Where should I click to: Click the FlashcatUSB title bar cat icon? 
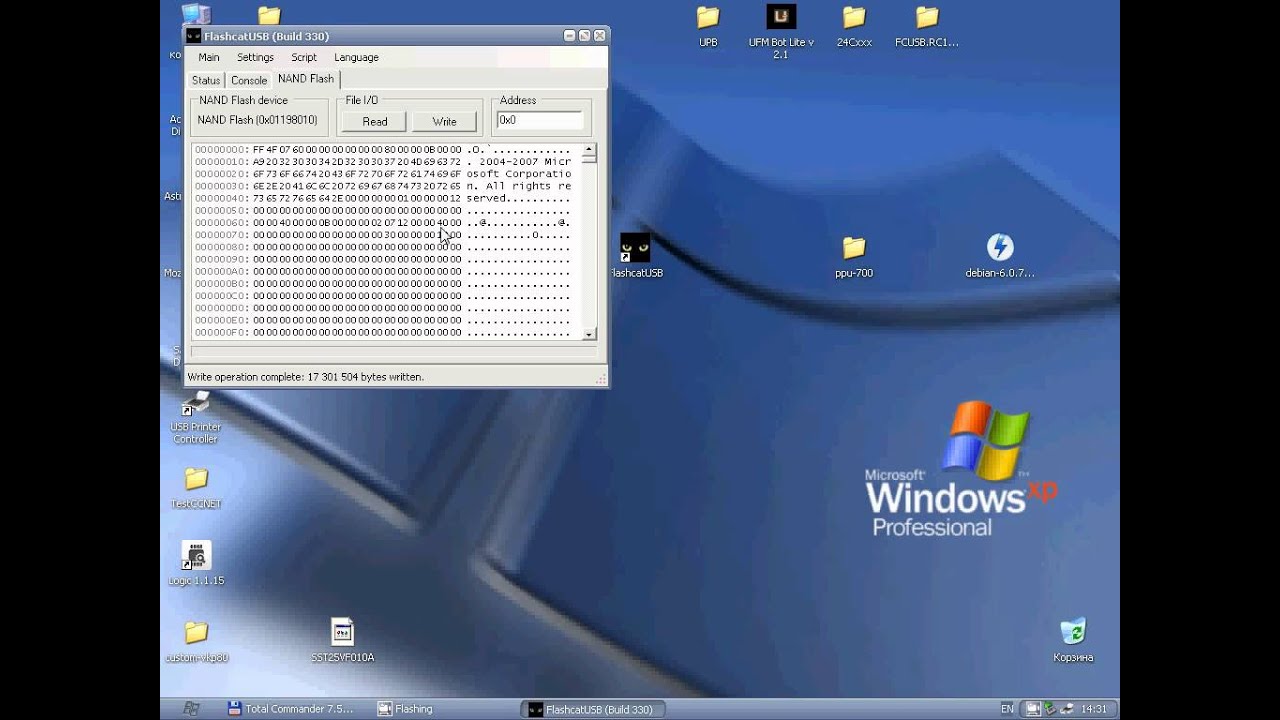[x=193, y=36]
